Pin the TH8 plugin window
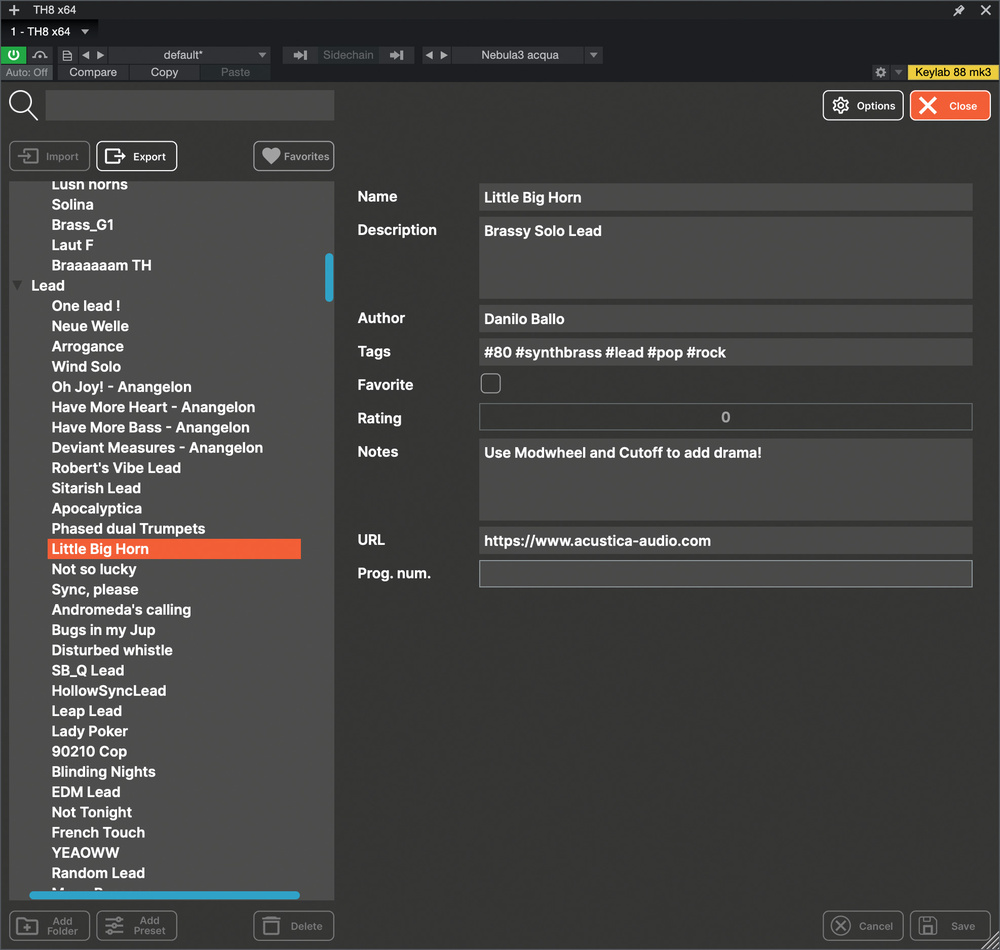The width and height of the screenshot is (1000, 950). pyautogui.click(x=959, y=10)
